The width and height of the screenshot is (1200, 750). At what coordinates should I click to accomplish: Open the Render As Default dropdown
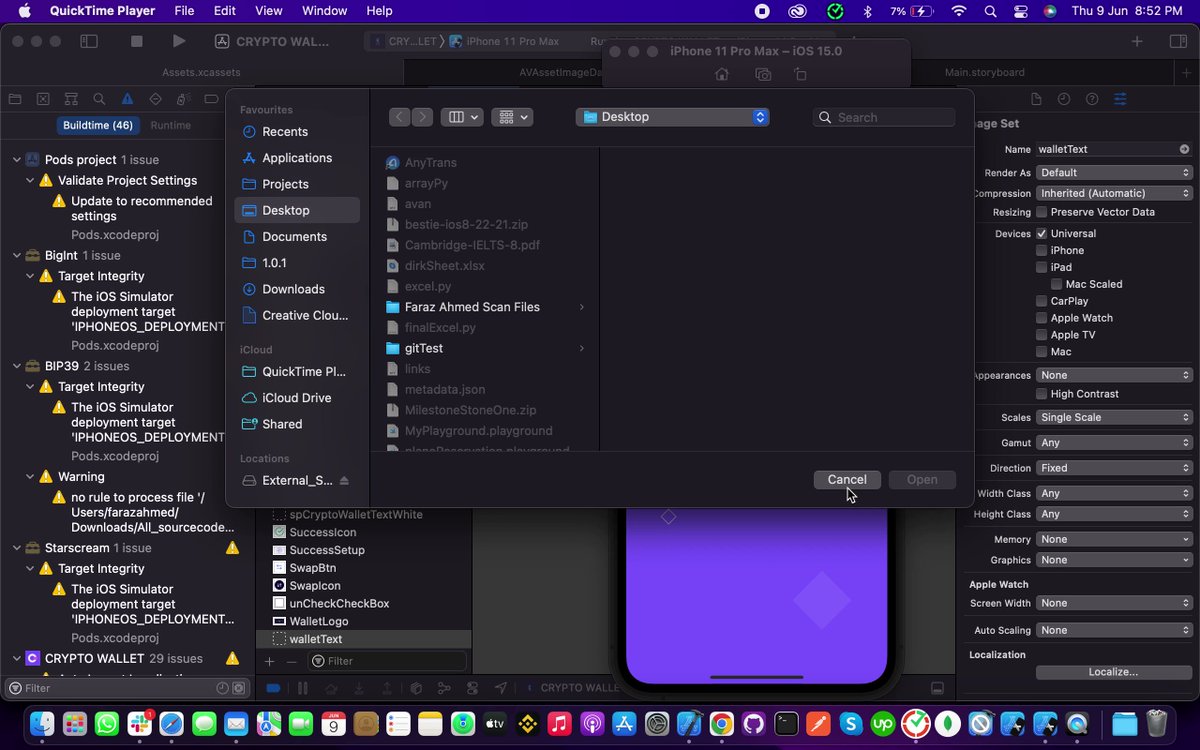click(x=1115, y=173)
